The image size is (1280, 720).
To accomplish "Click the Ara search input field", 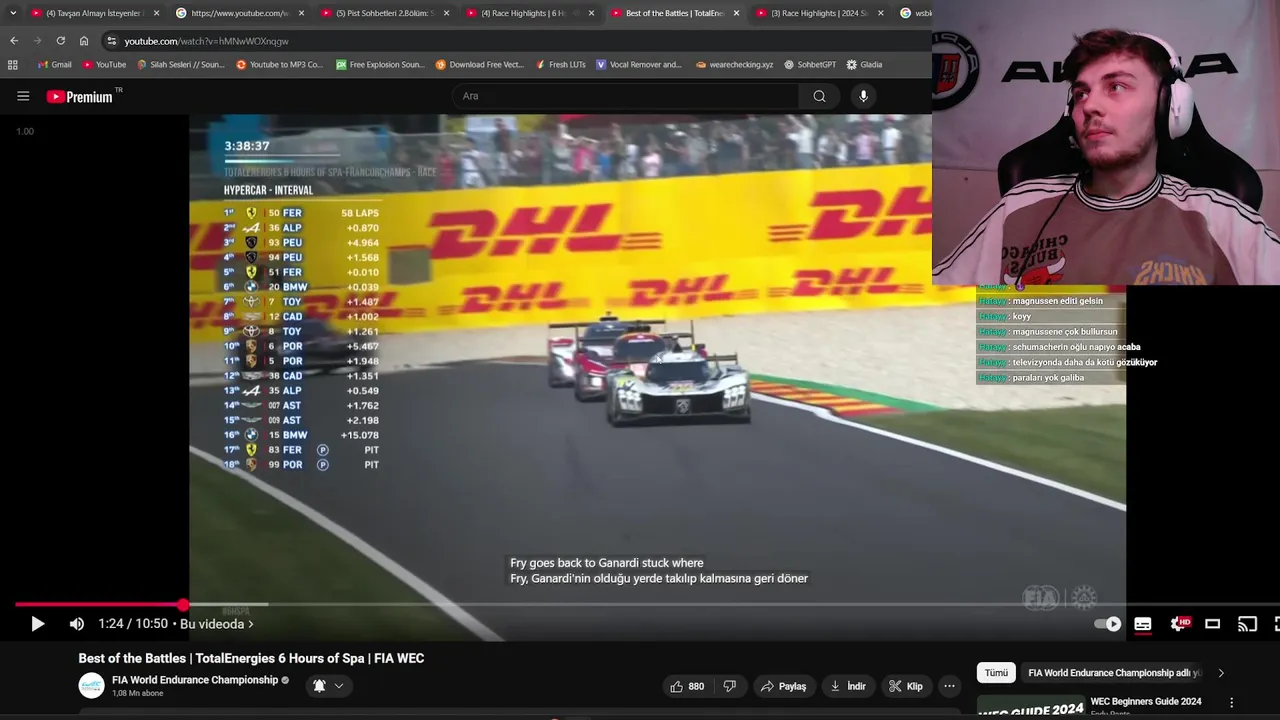I will coord(626,96).
